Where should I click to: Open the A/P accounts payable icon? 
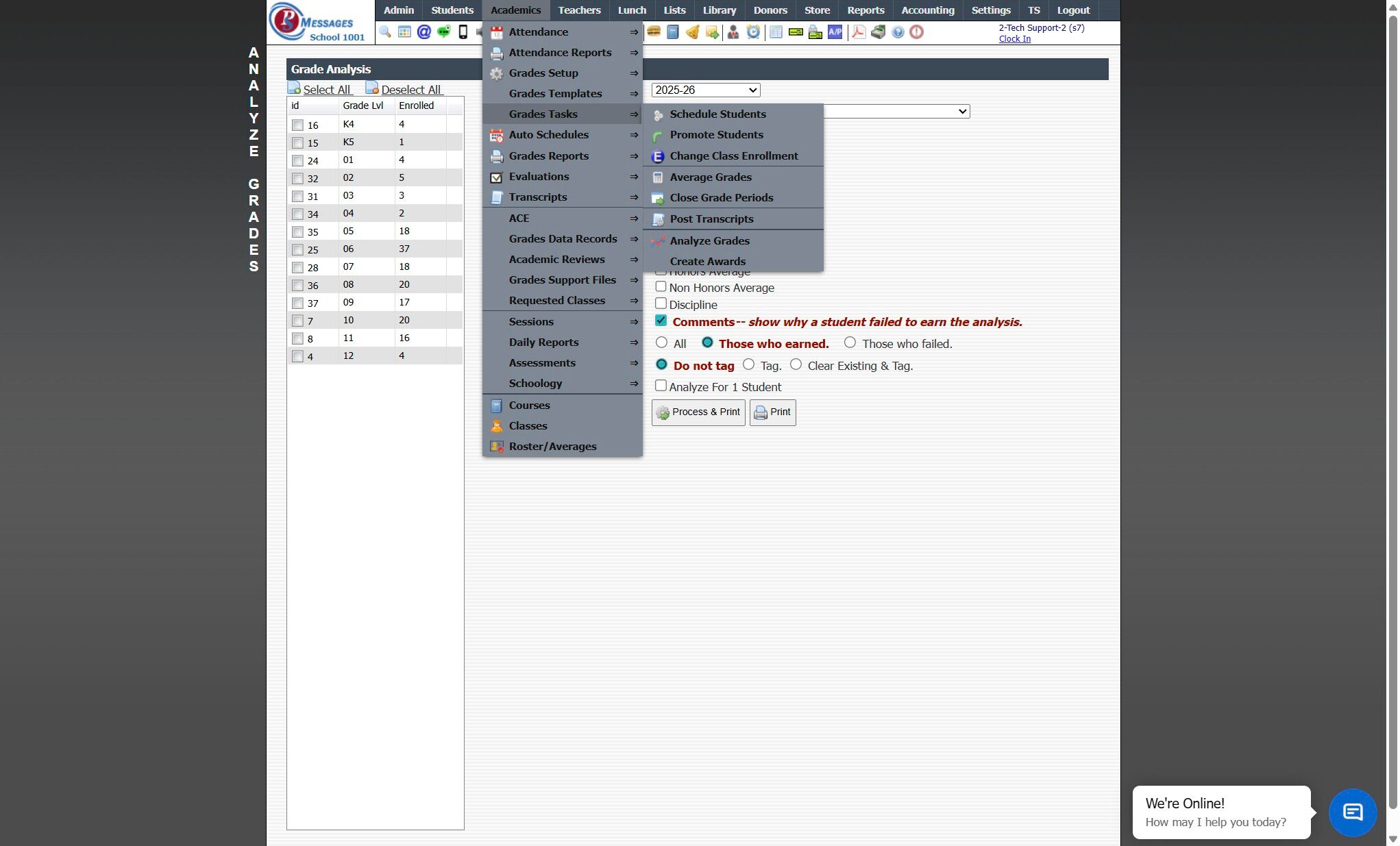(x=835, y=32)
